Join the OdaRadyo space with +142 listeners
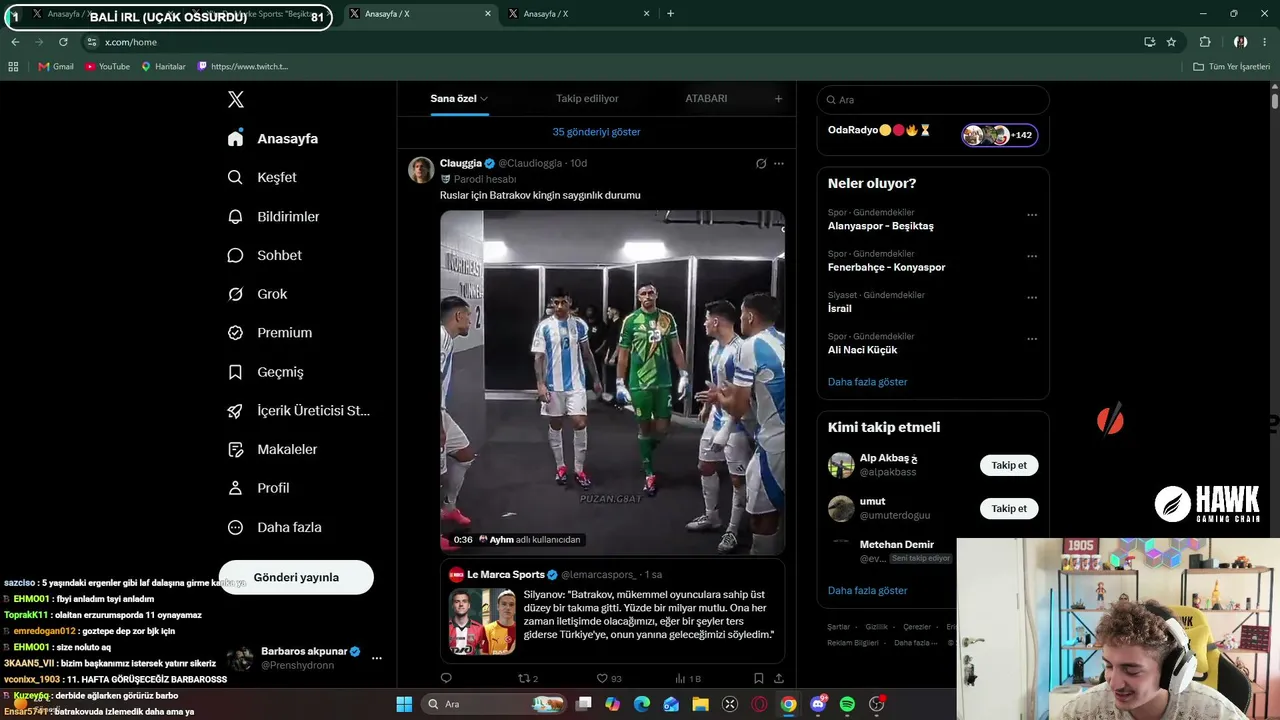 tap(1000, 135)
